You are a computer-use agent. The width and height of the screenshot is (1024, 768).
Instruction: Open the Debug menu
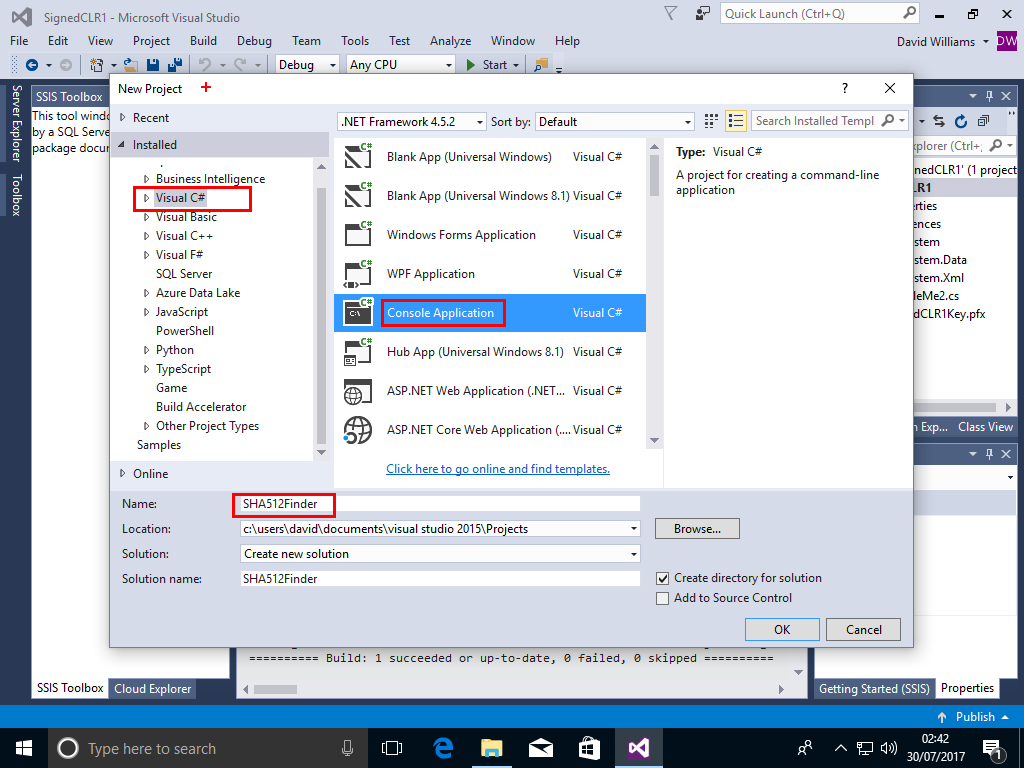(254, 41)
